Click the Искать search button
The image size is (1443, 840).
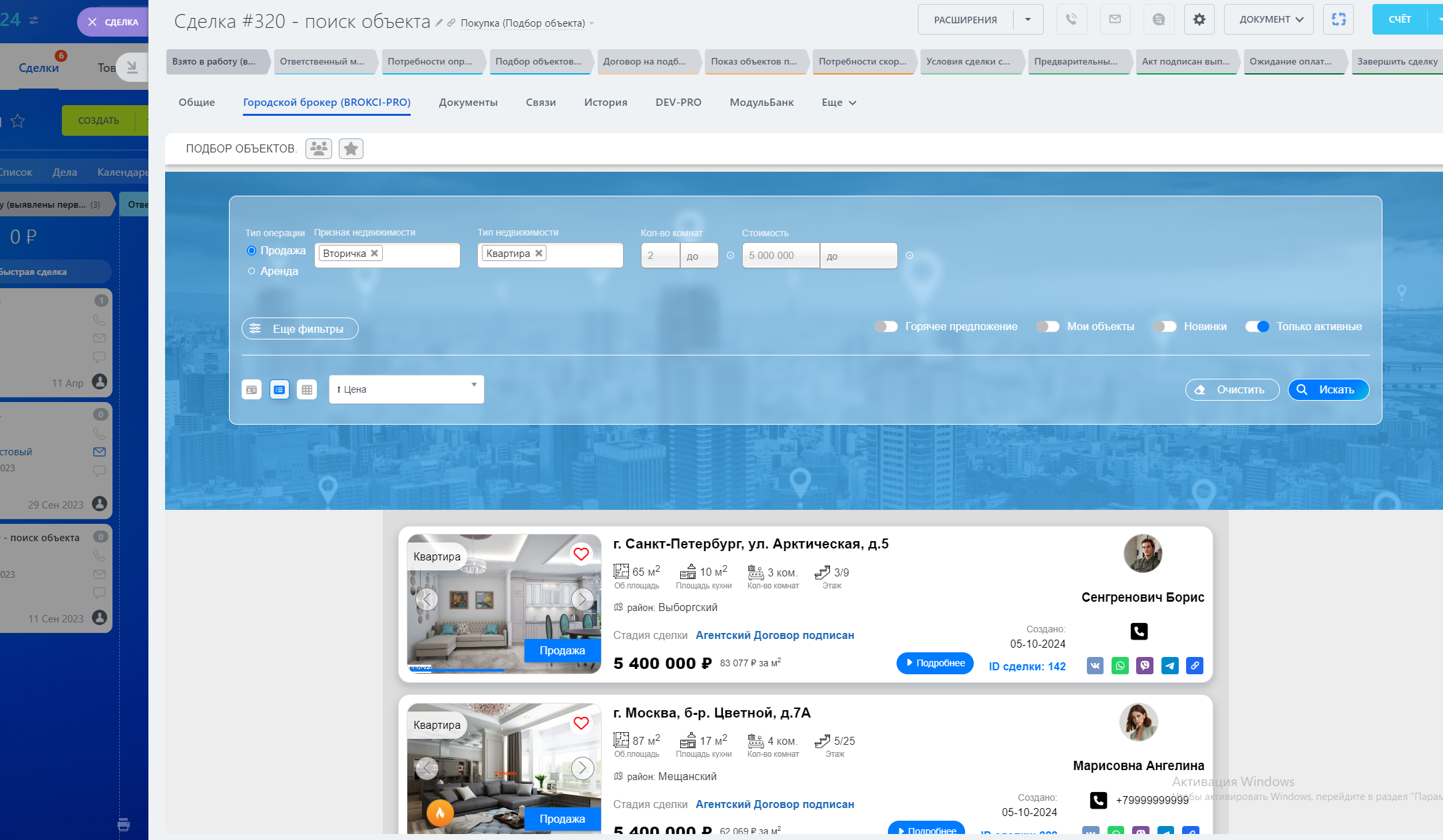pyautogui.click(x=1328, y=390)
